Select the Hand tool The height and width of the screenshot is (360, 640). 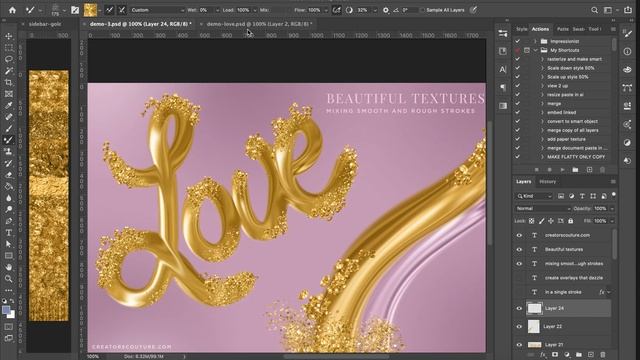(9, 267)
